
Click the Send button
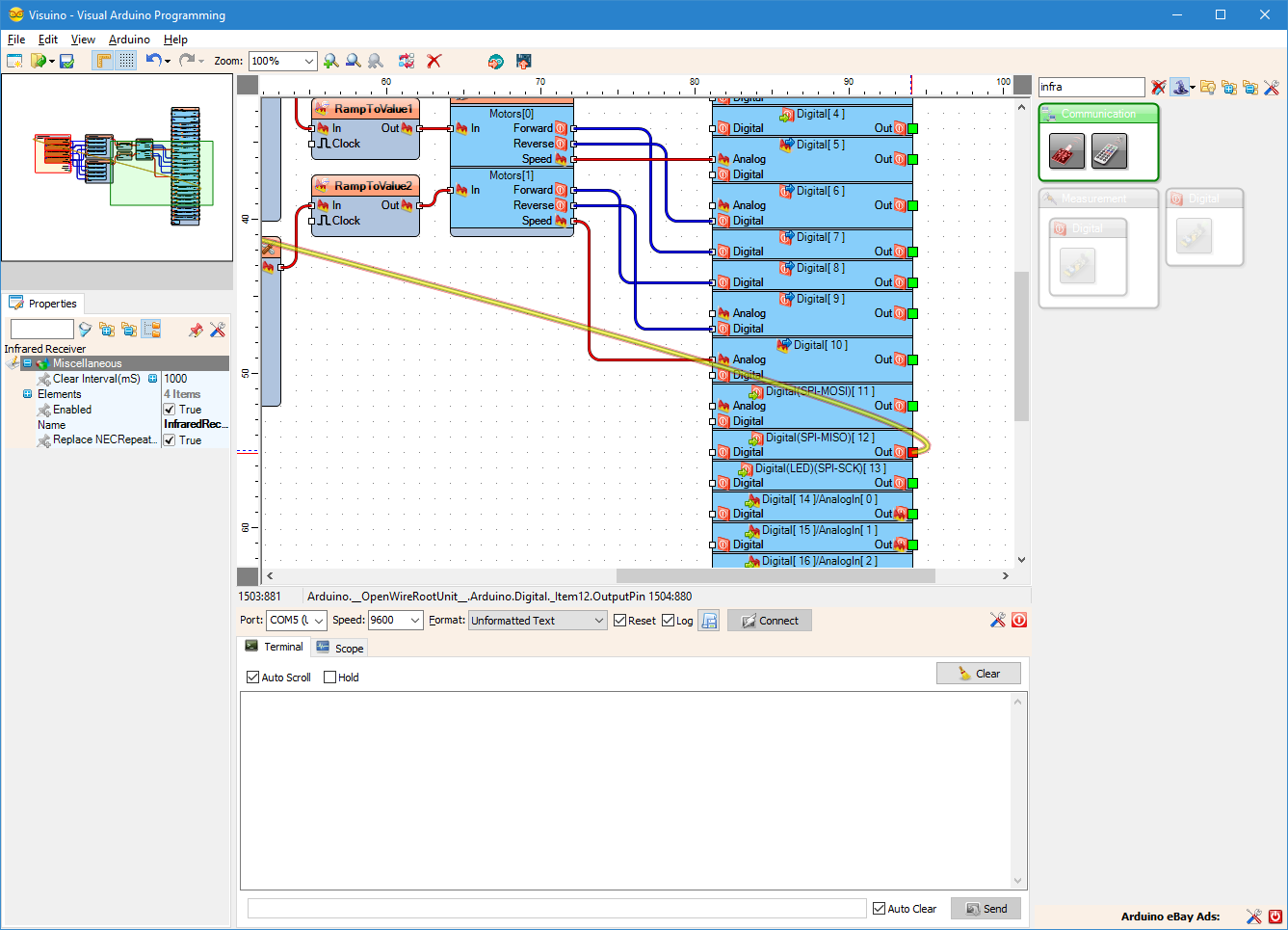pyautogui.click(x=986, y=909)
